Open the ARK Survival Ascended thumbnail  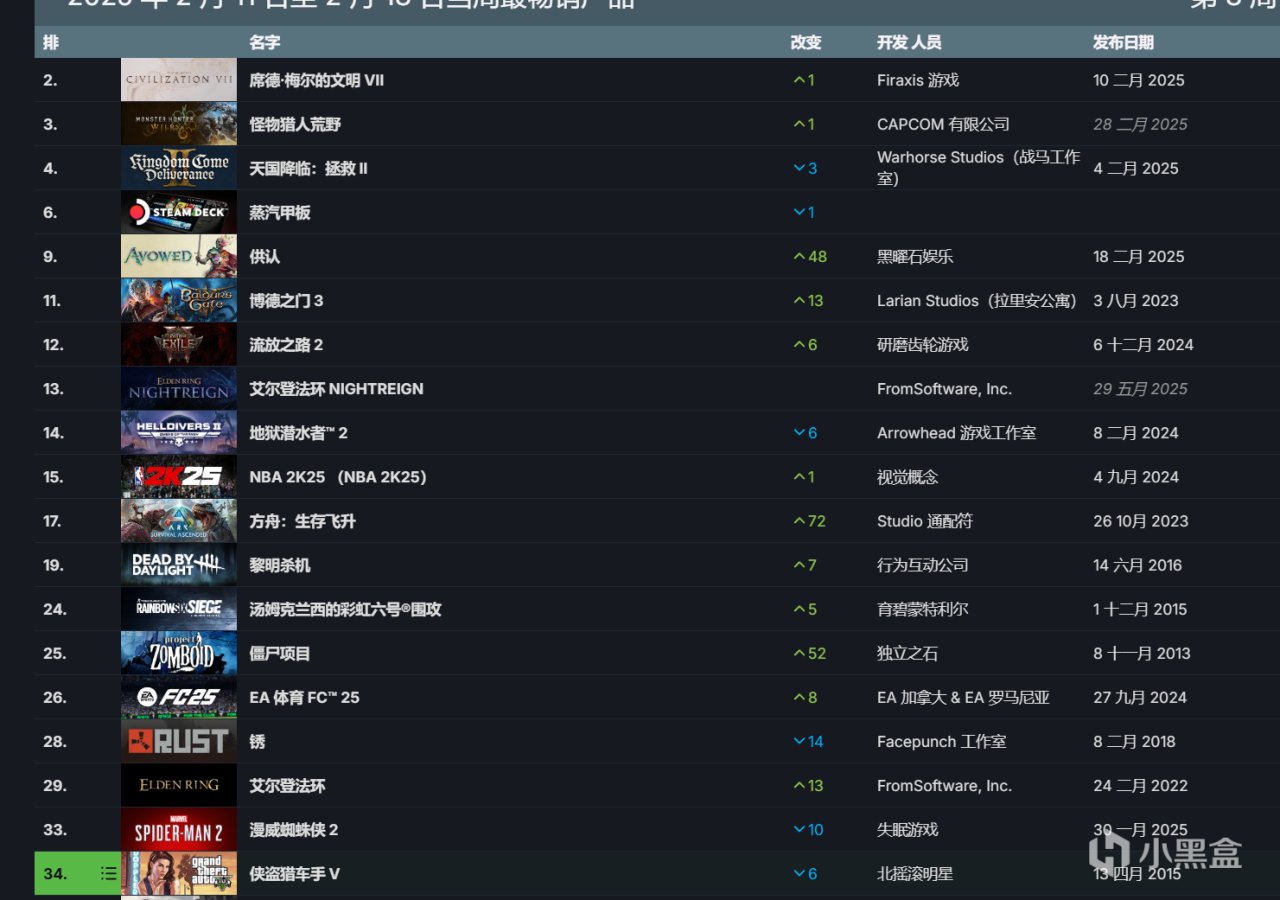tap(179, 520)
